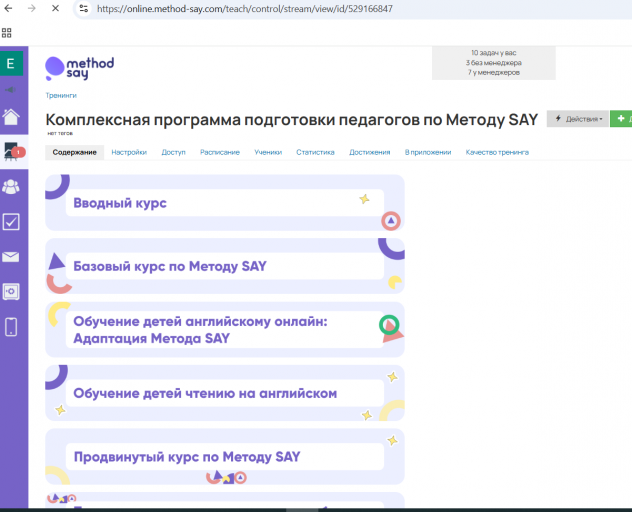Click the address bar URL
The image size is (632, 512).
pos(245,8)
